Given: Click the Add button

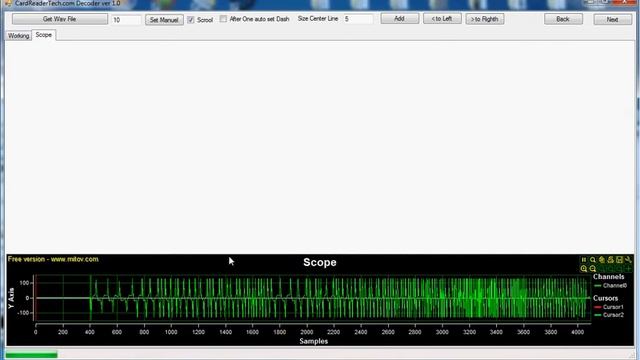Looking at the screenshot, I should 400,19.
